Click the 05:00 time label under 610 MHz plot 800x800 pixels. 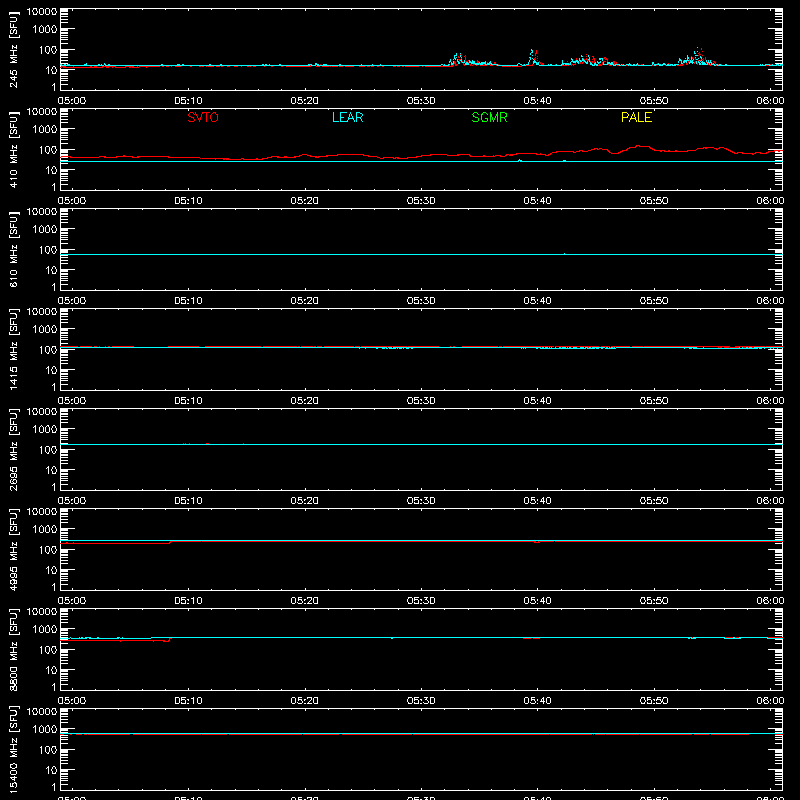pos(72,301)
